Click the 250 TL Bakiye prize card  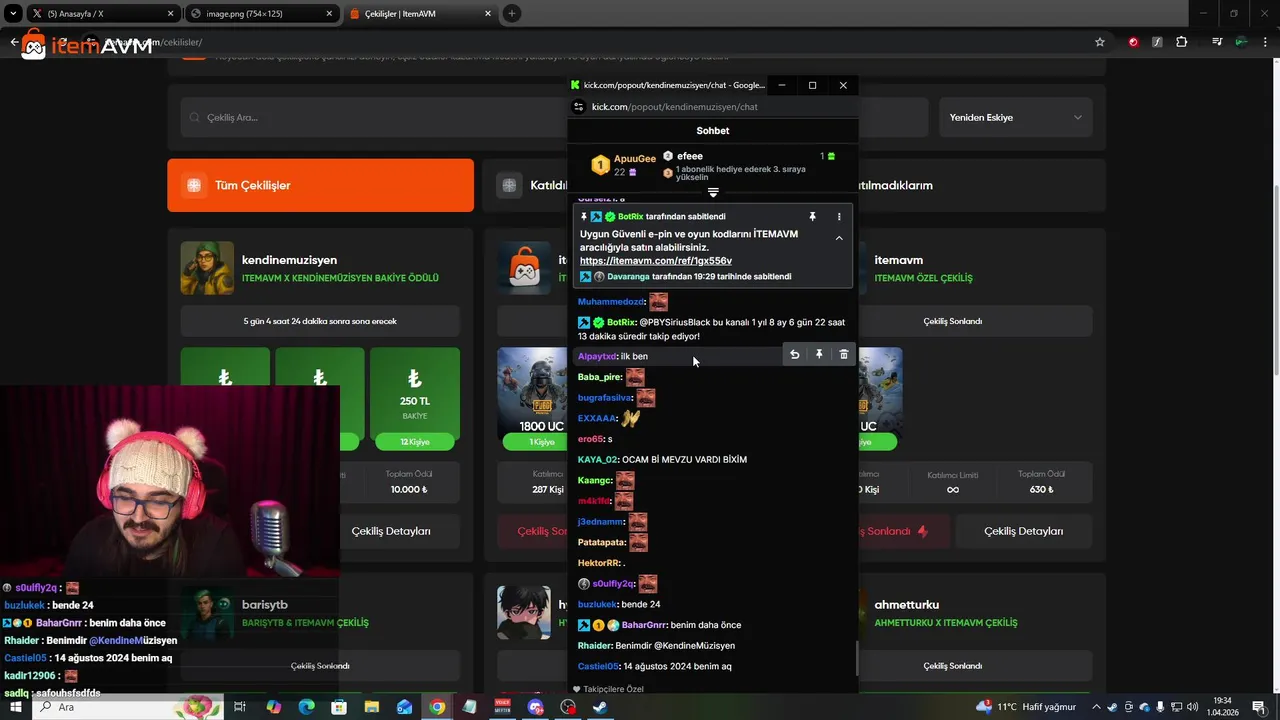coord(415,398)
